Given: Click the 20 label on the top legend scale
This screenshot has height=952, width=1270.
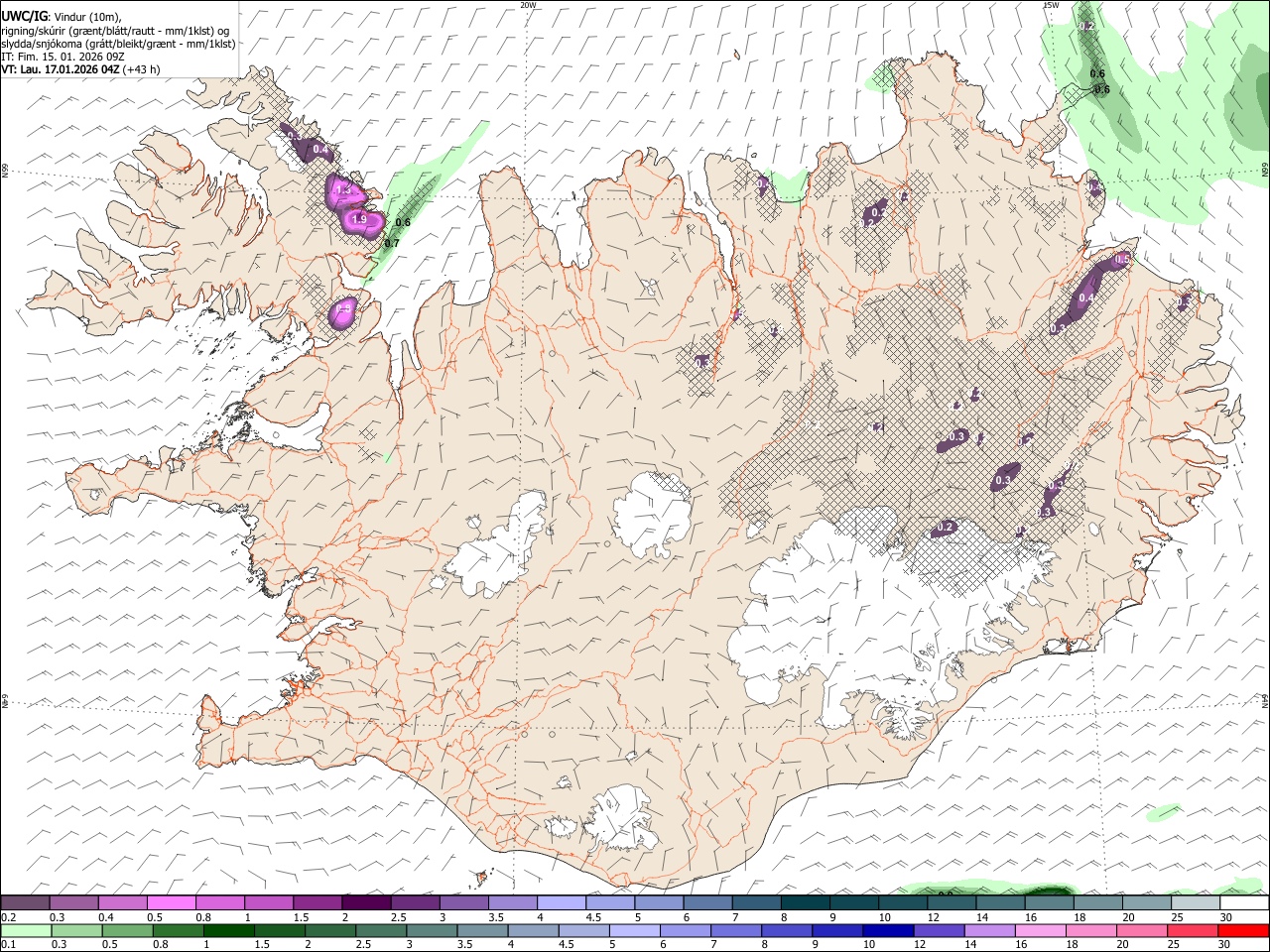Looking at the screenshot, I should pos(1128,917).
